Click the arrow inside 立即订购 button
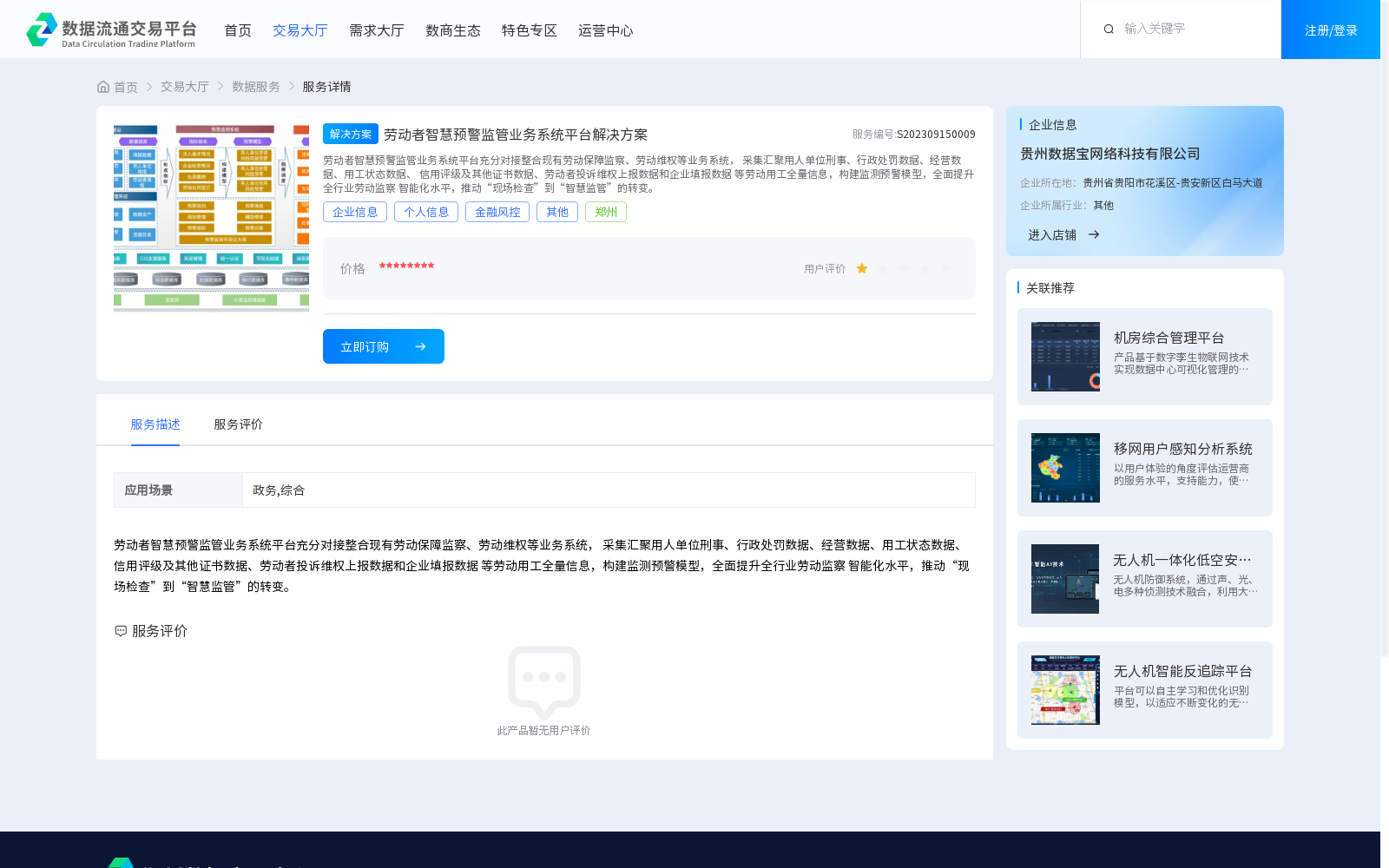 click(x=420, y=346)
